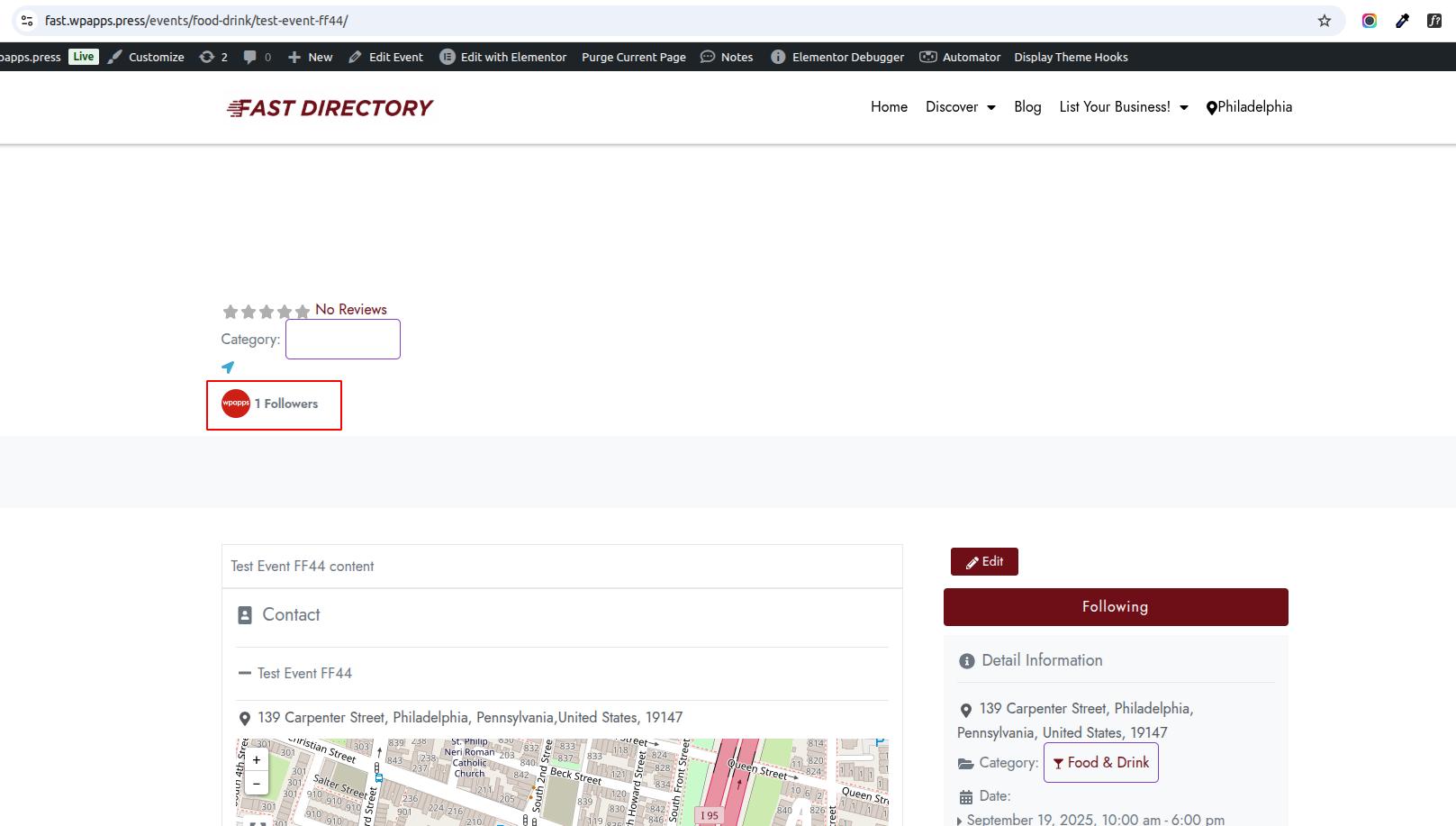Viewport: 1456px width, 826px height.
Task: Click the Fast Directory logo
Action: click(x=330, y=108)
